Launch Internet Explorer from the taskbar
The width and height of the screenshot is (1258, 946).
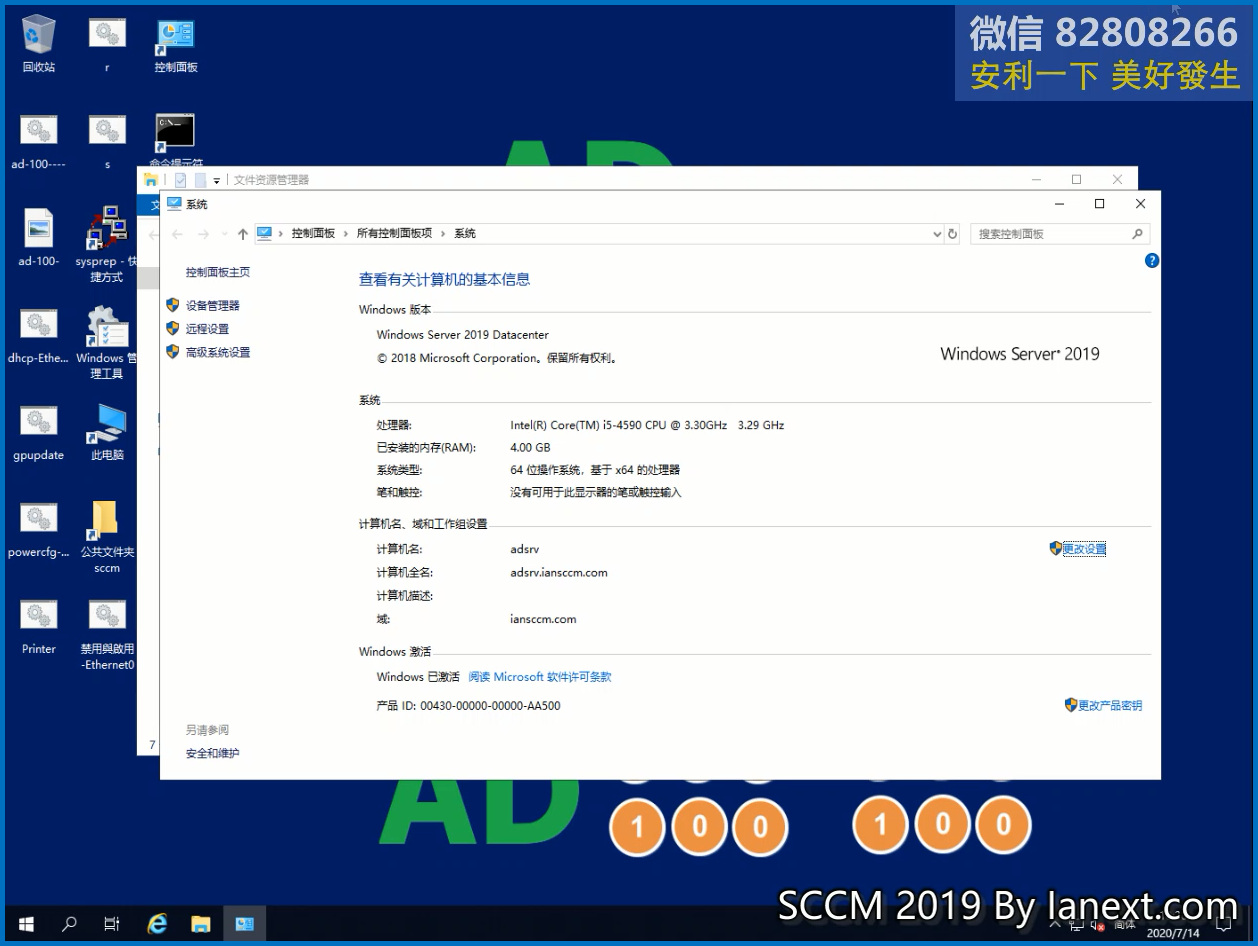pos(157,924)
